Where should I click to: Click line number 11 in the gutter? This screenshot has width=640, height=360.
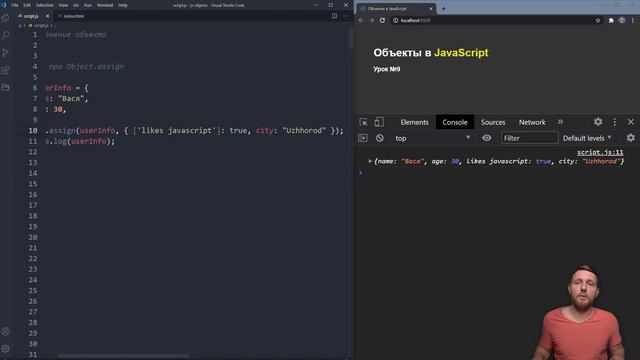pyautogui.click(x=33, y=141)
